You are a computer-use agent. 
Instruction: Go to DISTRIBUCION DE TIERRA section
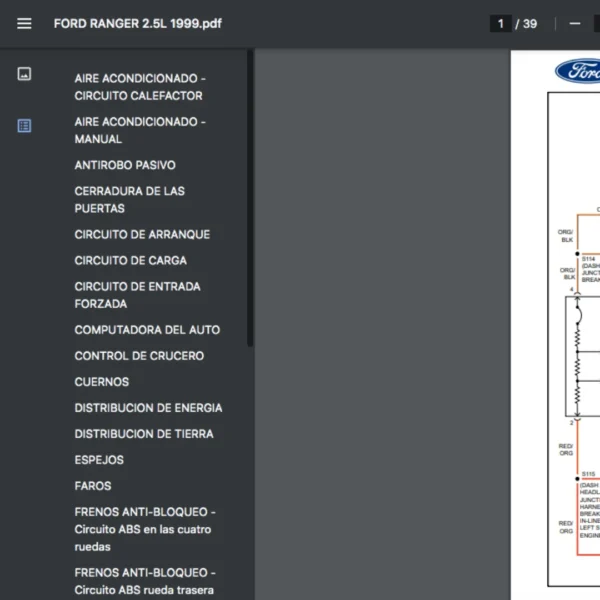click(143, 434)
